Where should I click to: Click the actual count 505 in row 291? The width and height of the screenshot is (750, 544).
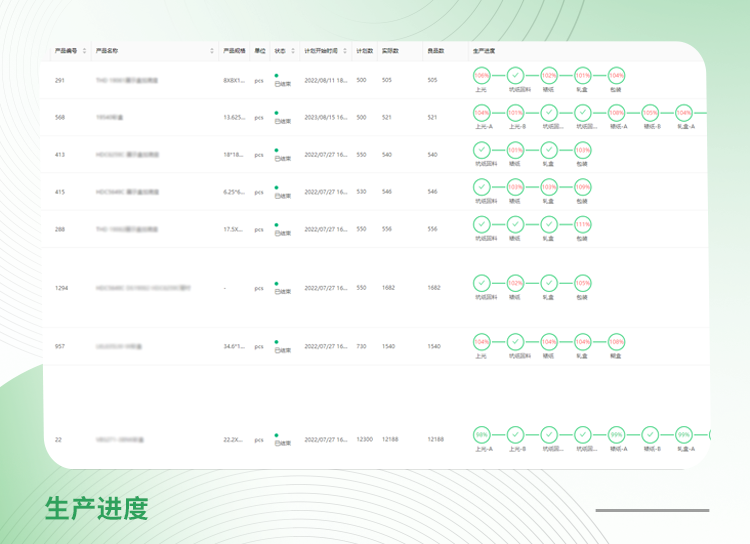click(386, 80)
